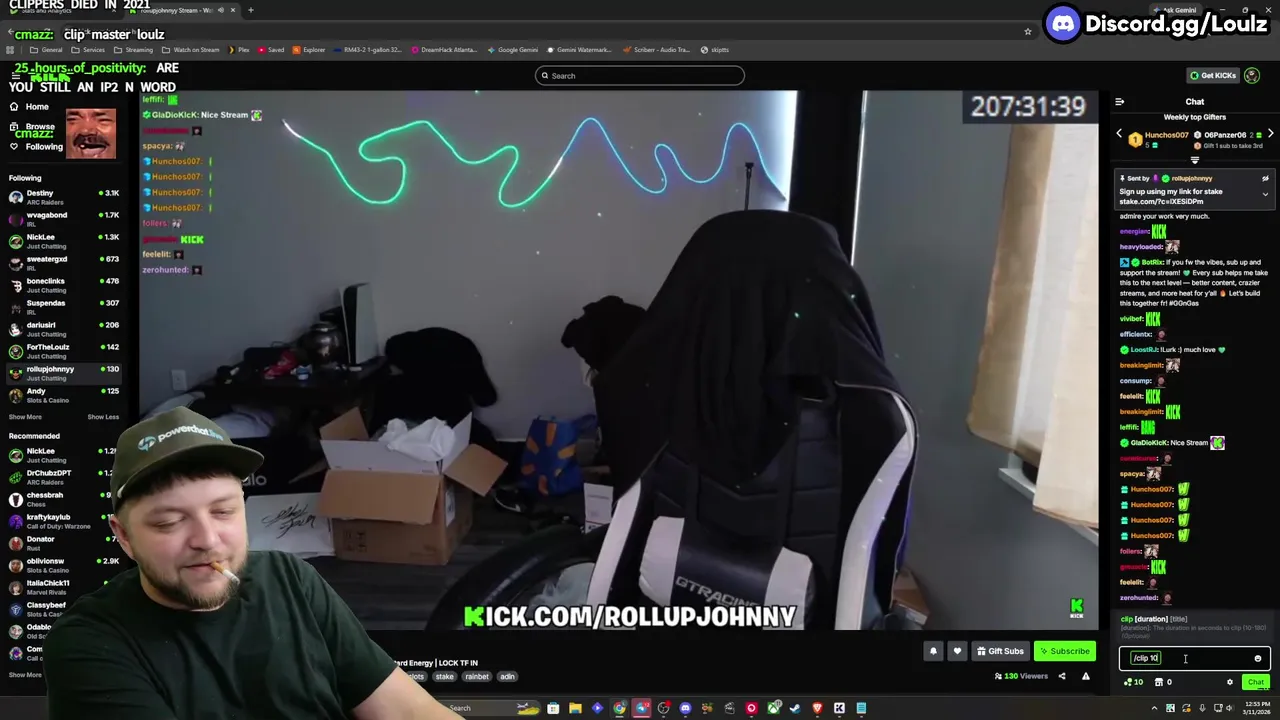Open the skiptts bookmark
Image resolution: width=1280 pixels, height=720 pixels.
(x=715, y=50)
